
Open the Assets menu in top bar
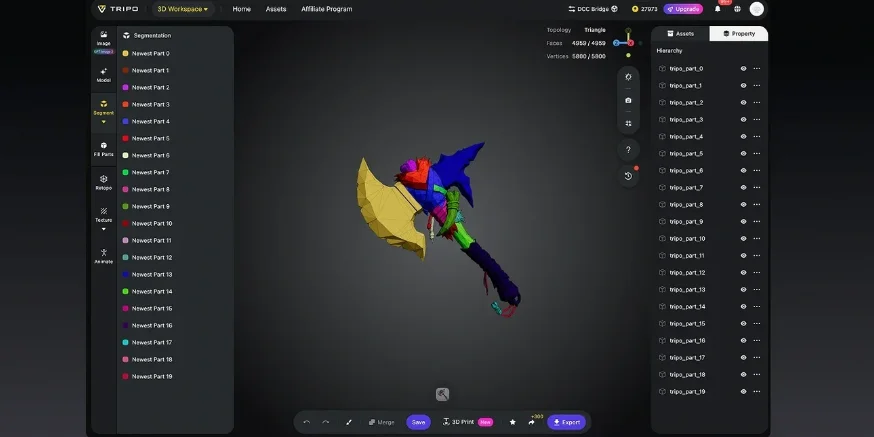(x=276, y=9)
